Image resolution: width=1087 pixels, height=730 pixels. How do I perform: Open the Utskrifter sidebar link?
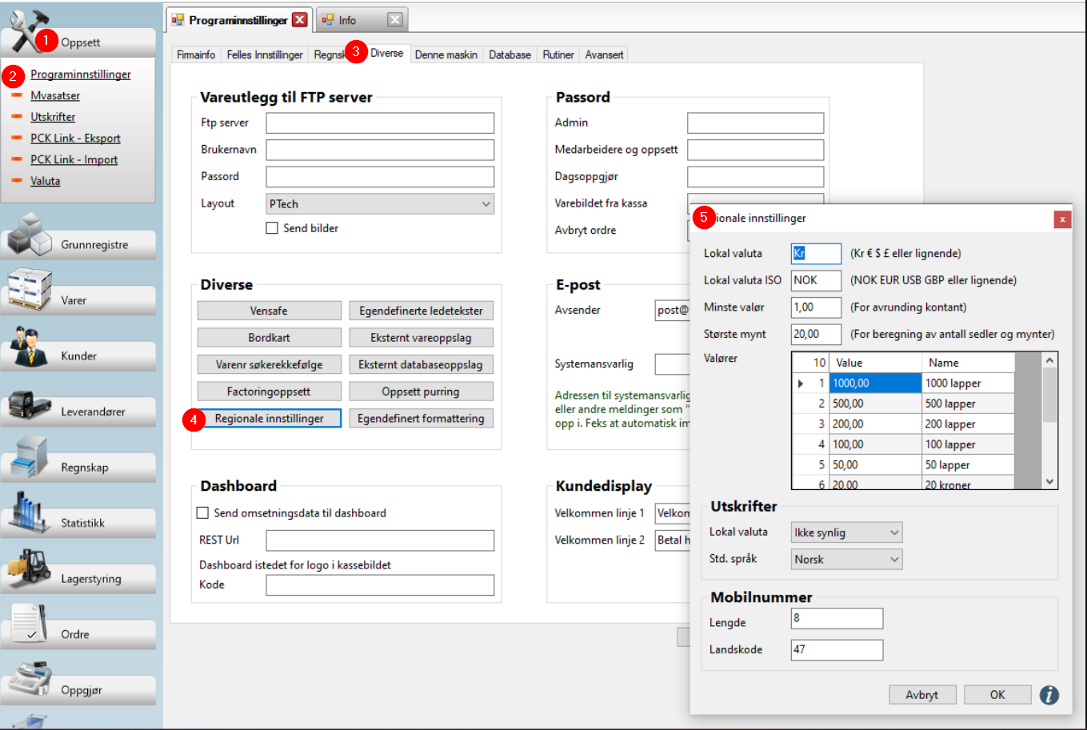[x=53, y=117]
